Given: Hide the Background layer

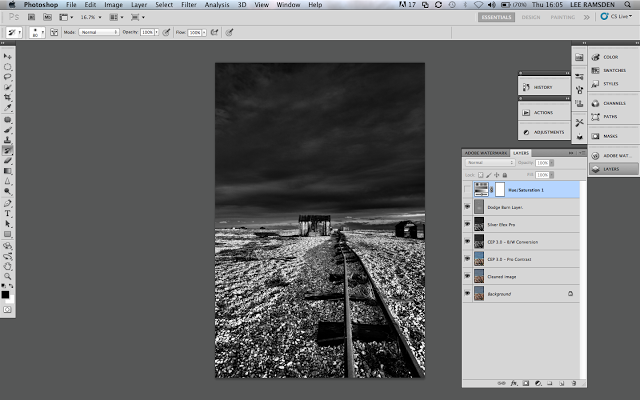Looking at the screenshot, I should click(467, 293).
